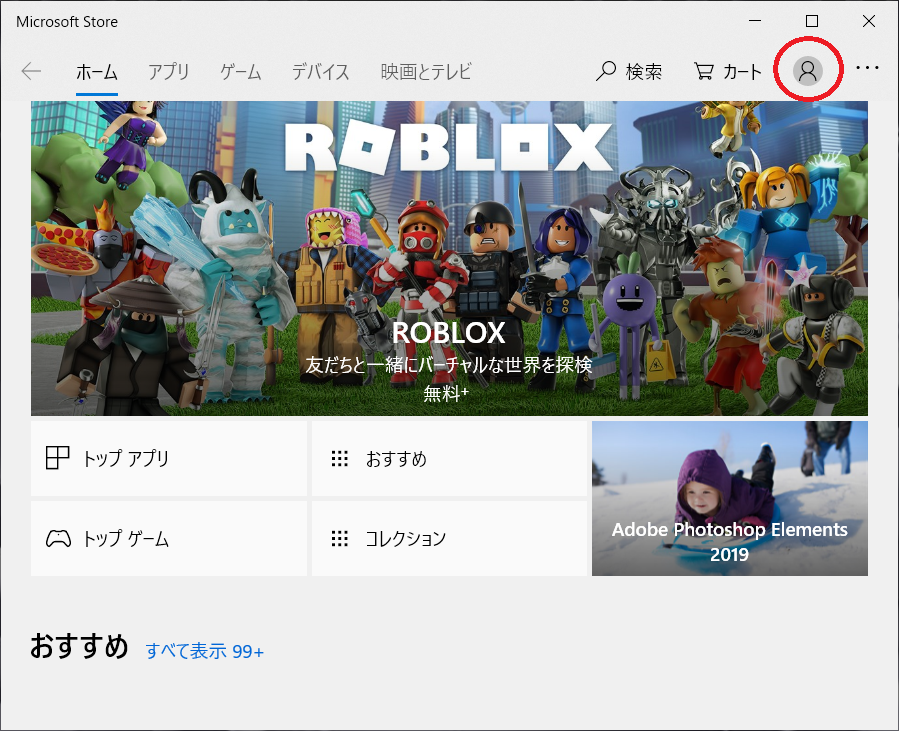Viewport: 899px width, 731px height.
Task: Click the カート cart label
Action: [x=742, y=72]
